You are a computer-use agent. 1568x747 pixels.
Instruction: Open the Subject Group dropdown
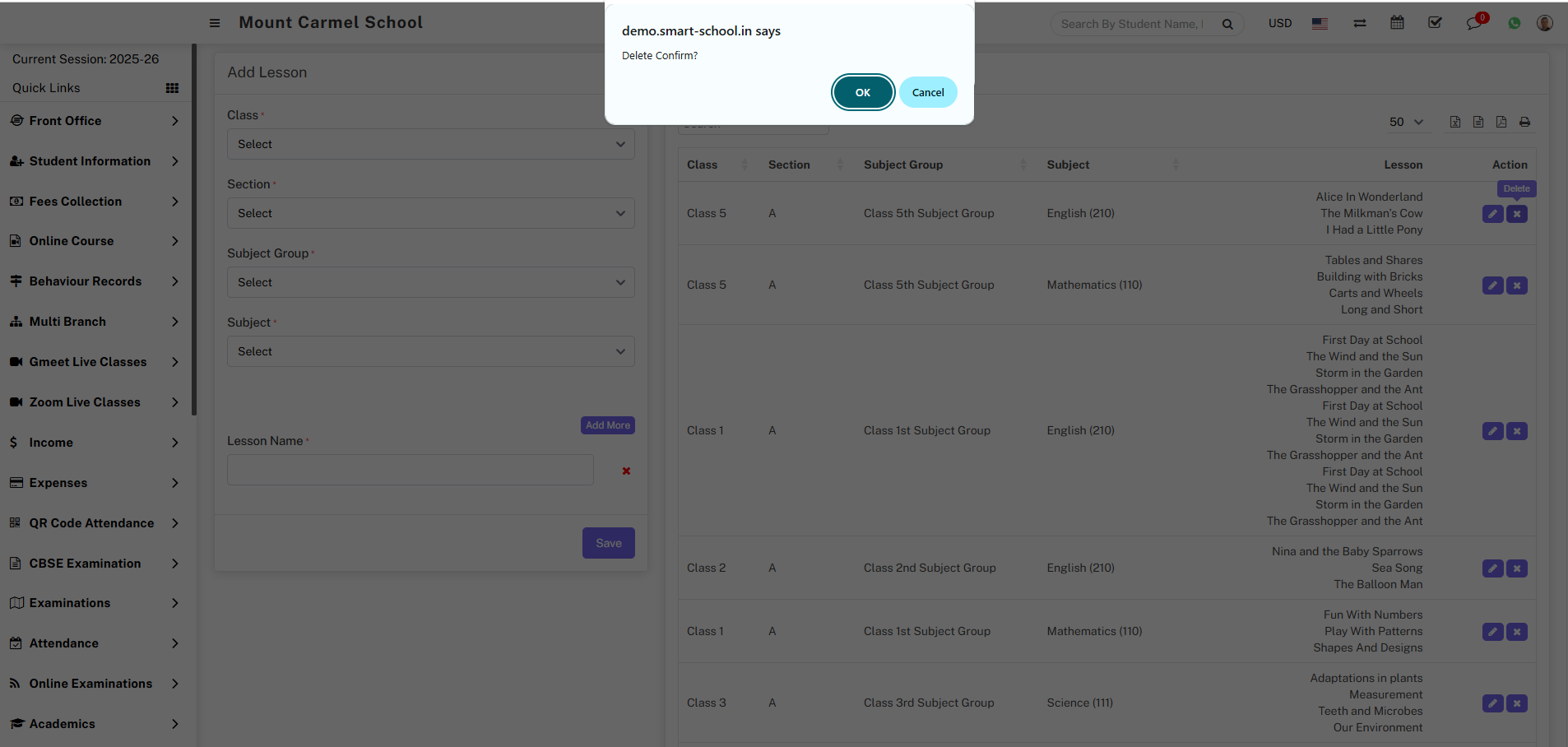430,282
